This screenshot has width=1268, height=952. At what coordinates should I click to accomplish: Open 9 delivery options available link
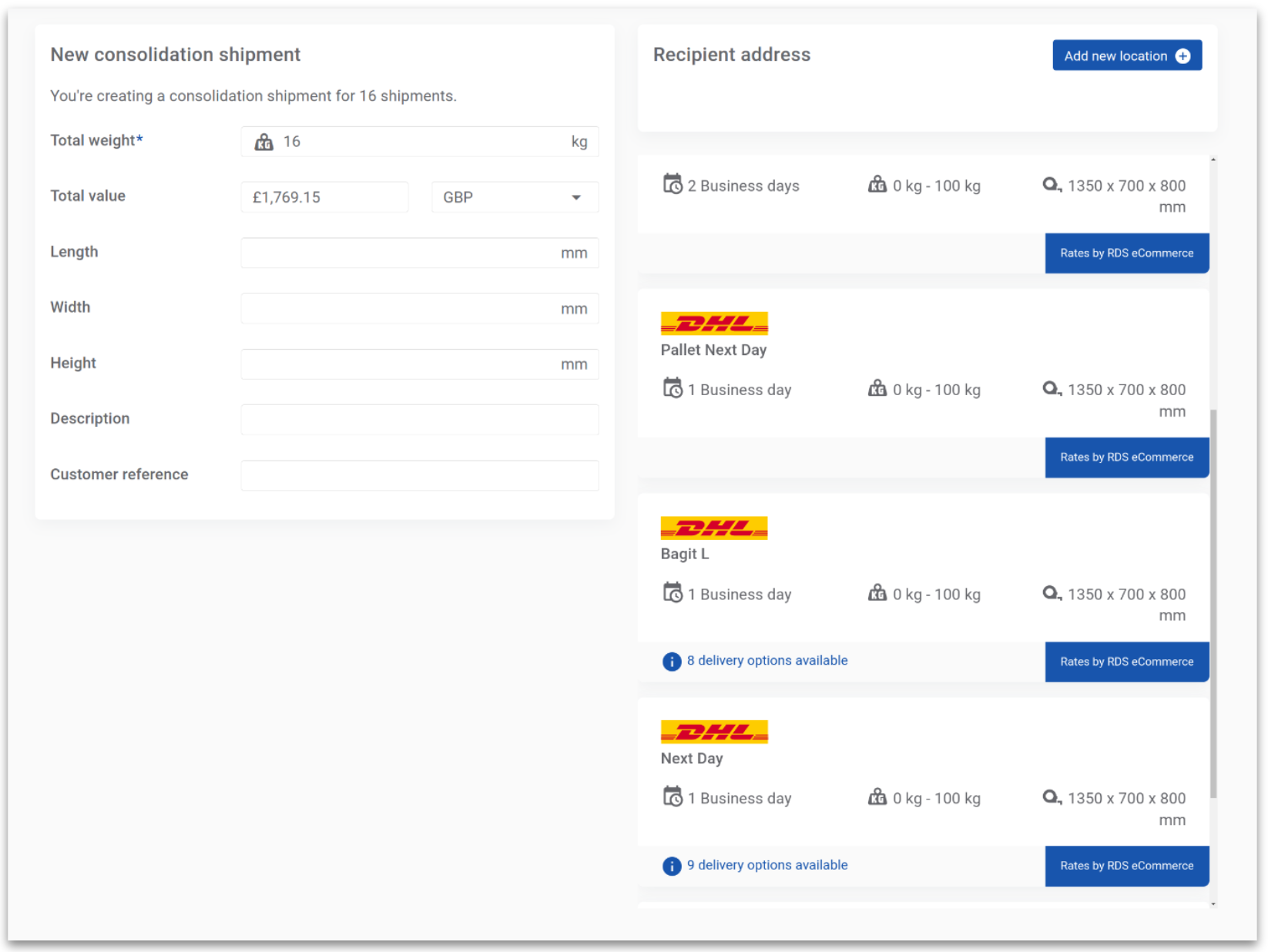tap(767, 865)
